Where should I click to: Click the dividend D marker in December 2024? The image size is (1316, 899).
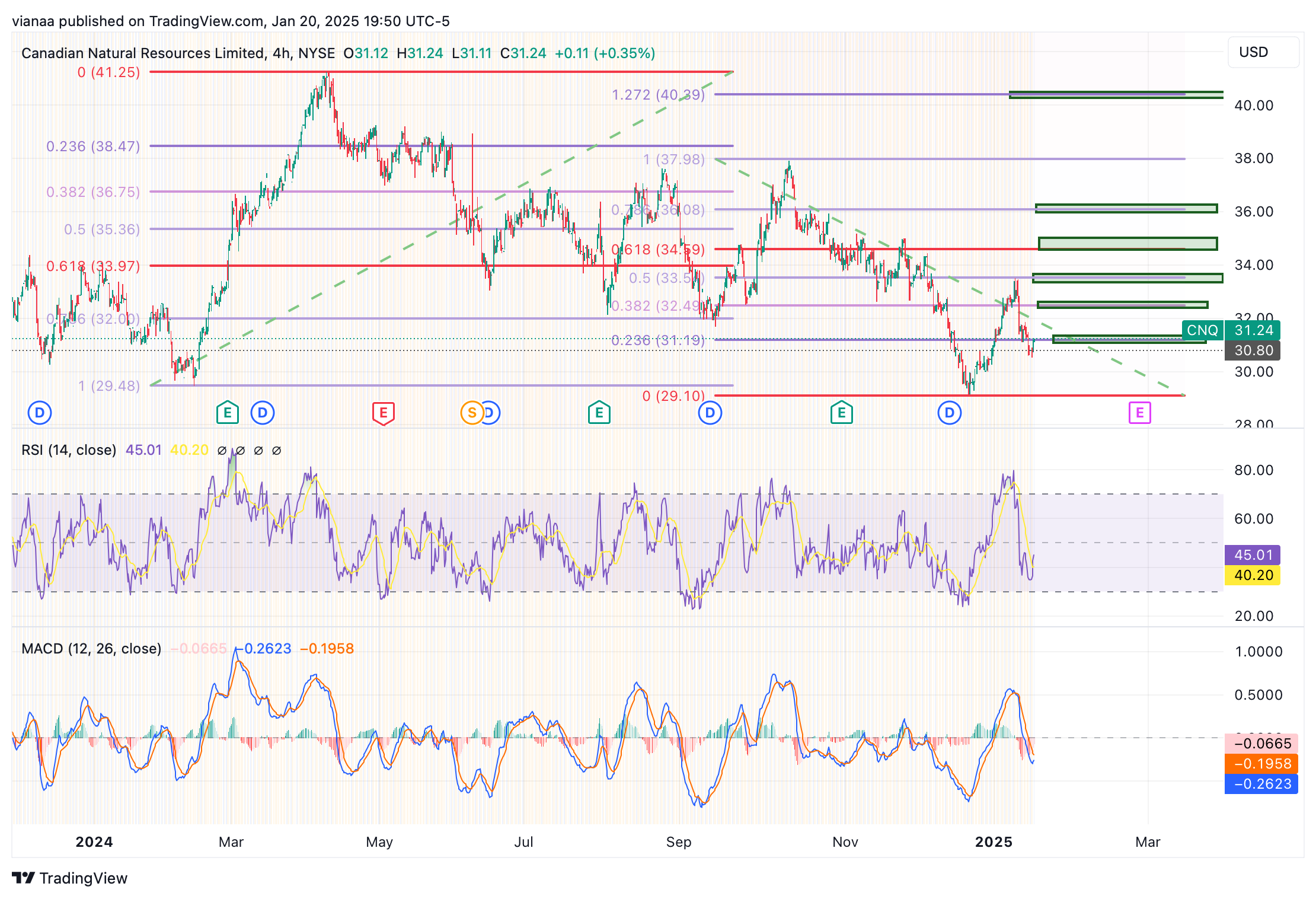(x=950, y=413)
